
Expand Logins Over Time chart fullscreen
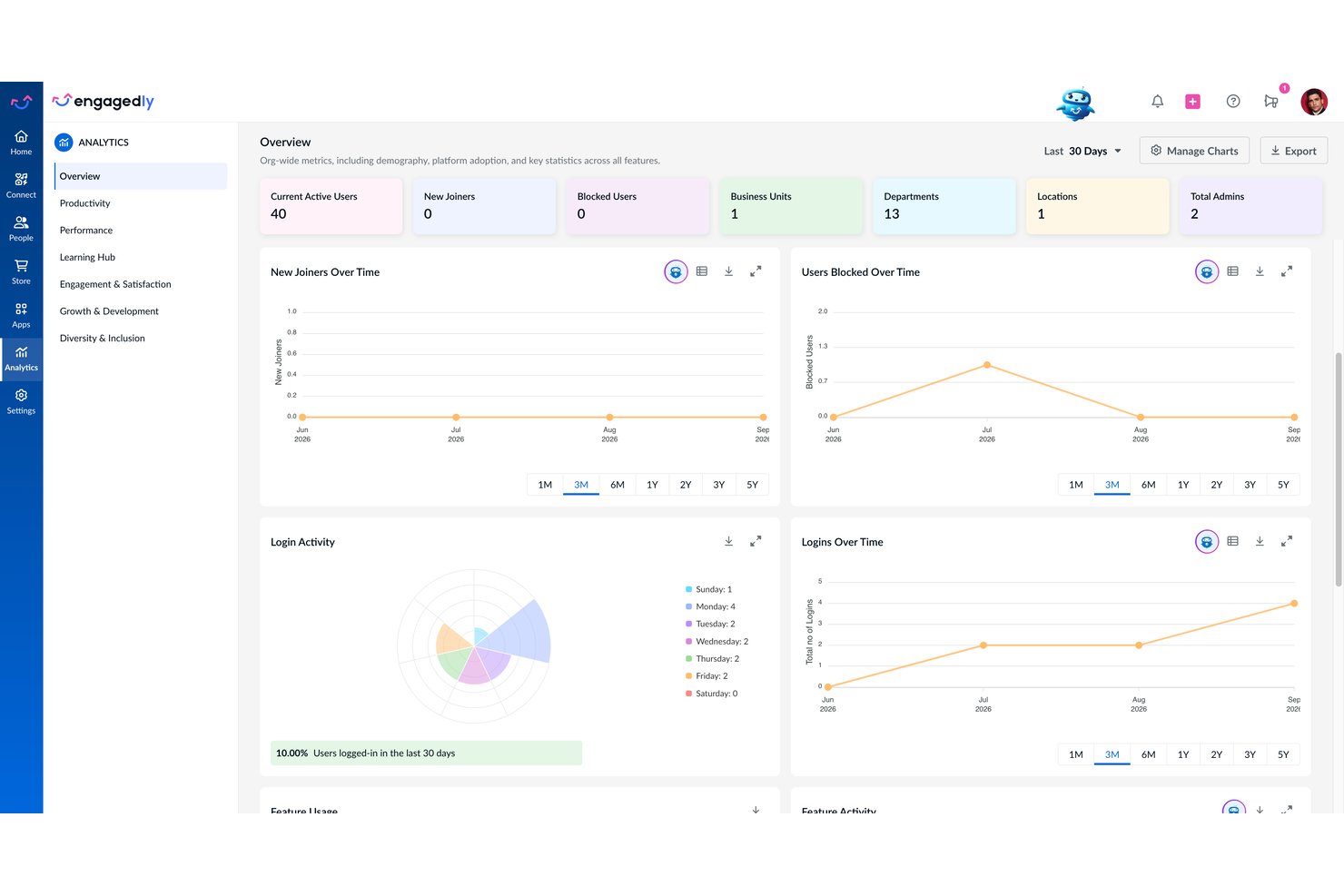point(1287,541)
